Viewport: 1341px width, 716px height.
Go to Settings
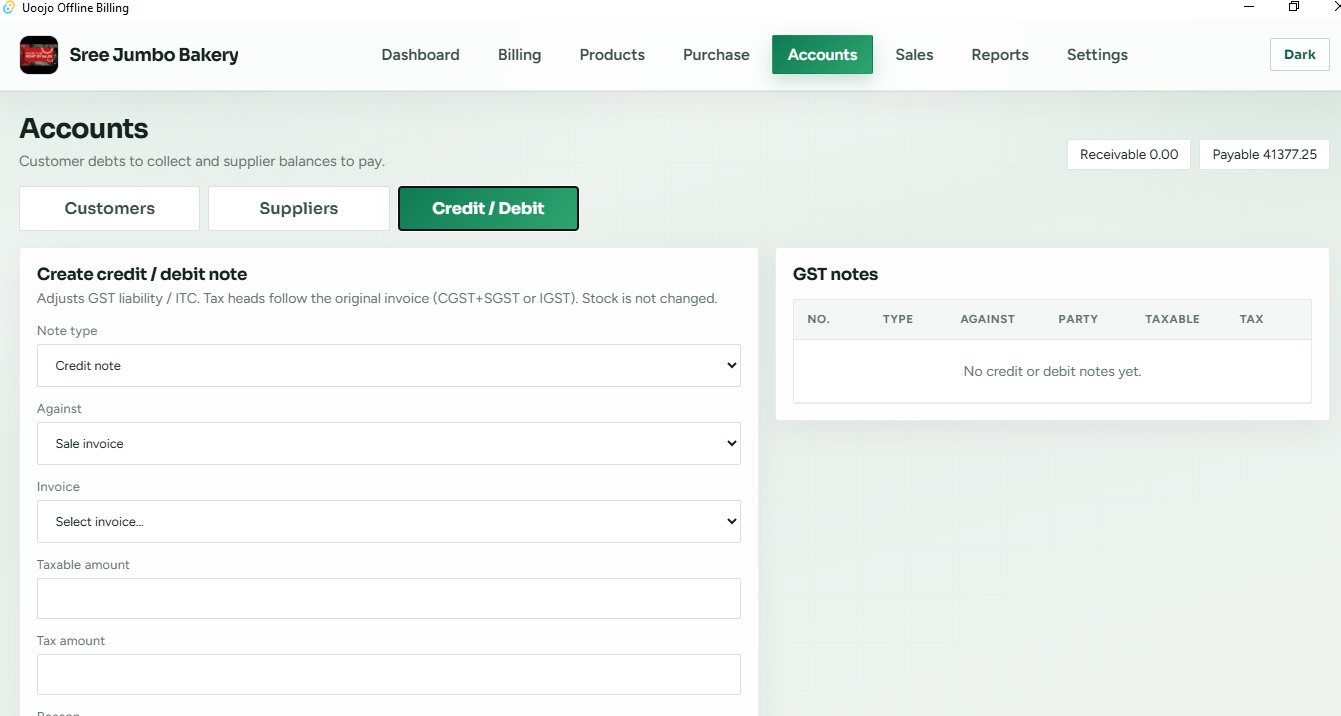[1097, 55]
